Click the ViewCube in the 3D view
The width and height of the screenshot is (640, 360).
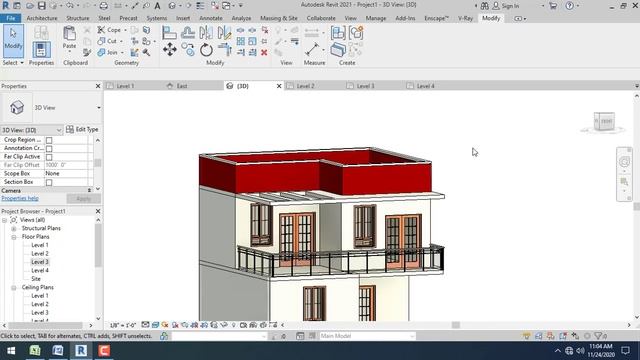click(x=604, y=121)
